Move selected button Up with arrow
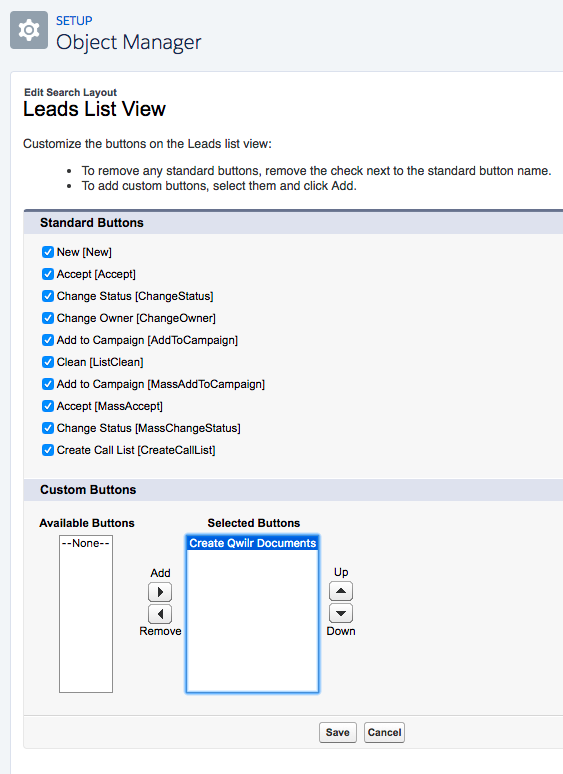 pyautogui.click(x=341, y=591)
